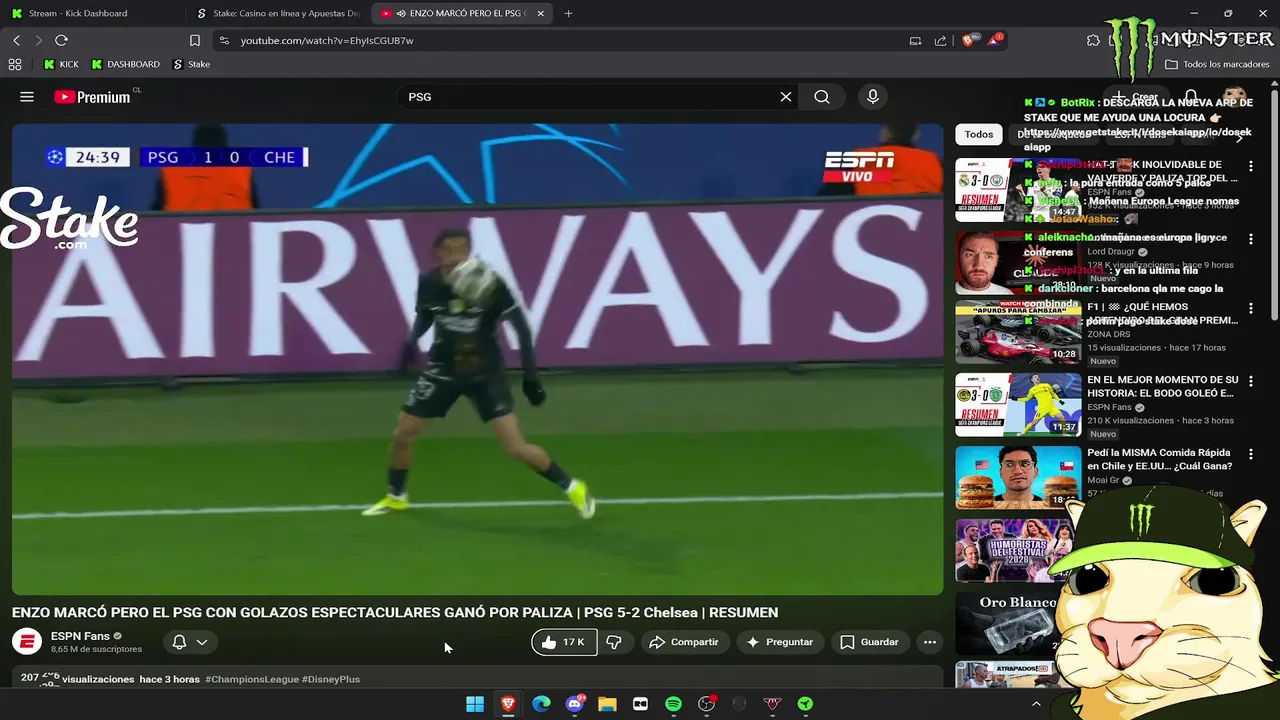The width and height of the screenshot is (1280, 720).
Task: Open options for Bodo goleó video suggestion
Action: (1250, 383)
